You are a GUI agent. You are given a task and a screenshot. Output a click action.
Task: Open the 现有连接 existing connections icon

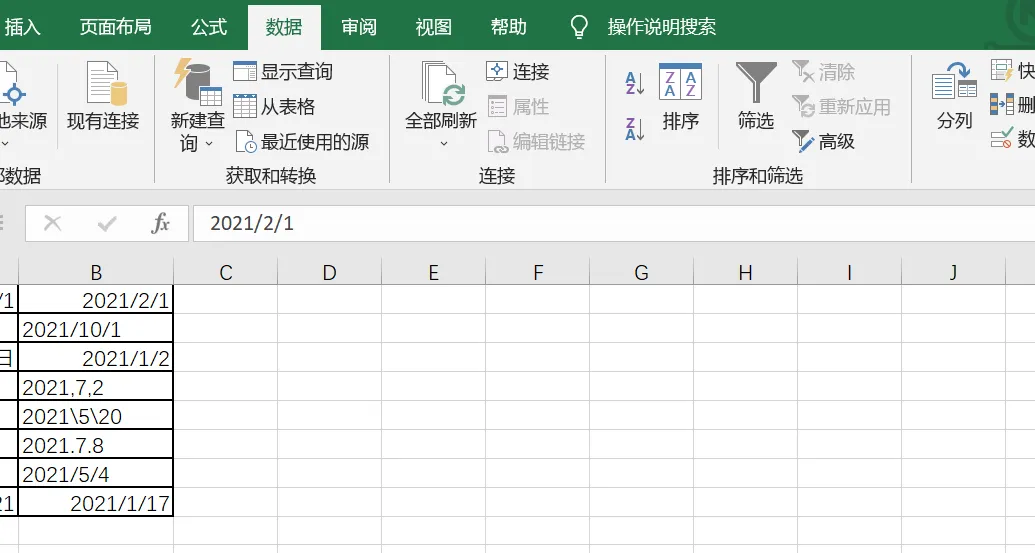[106, 84]
